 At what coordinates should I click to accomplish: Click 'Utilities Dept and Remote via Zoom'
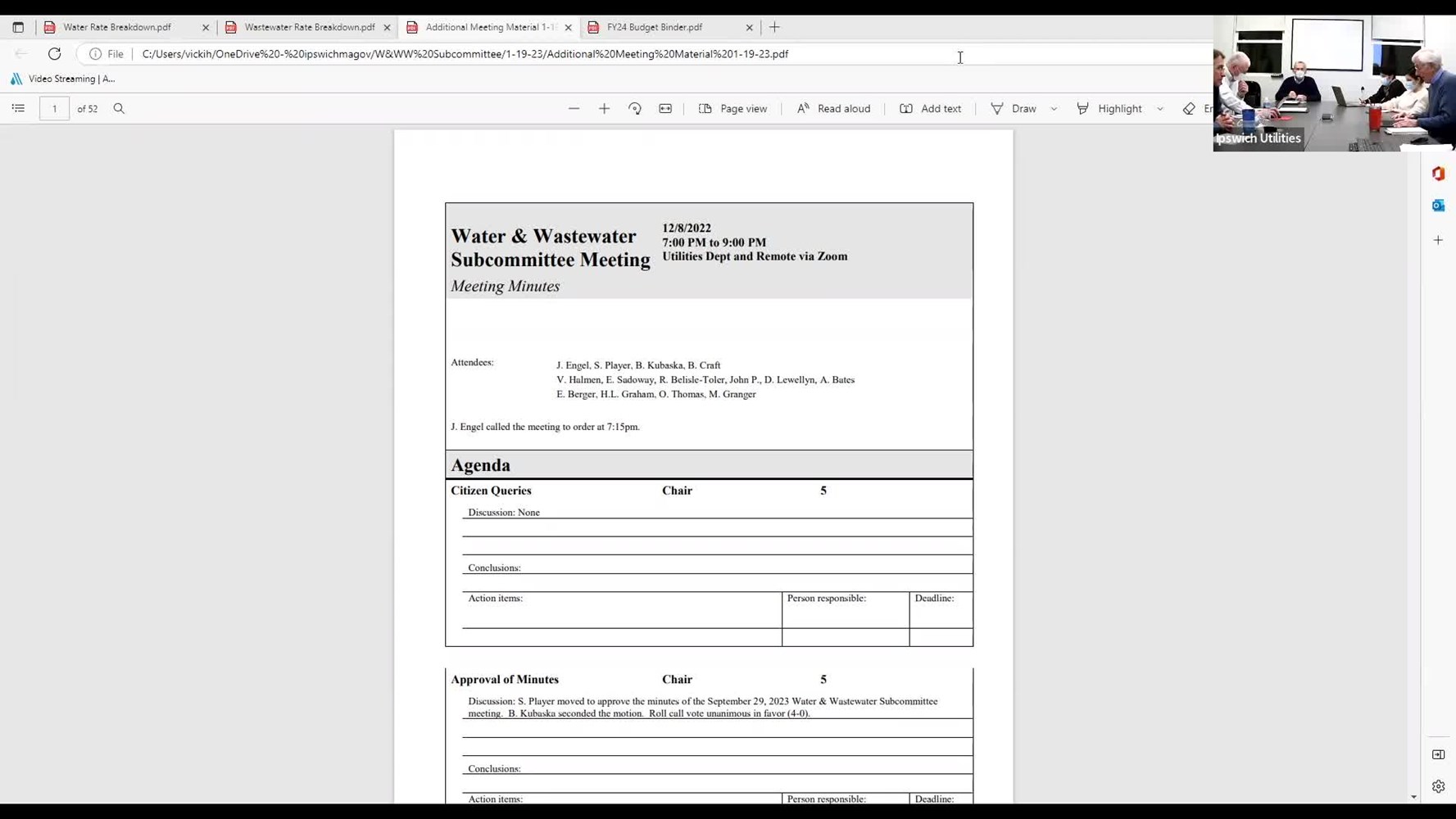click(755, 256)
